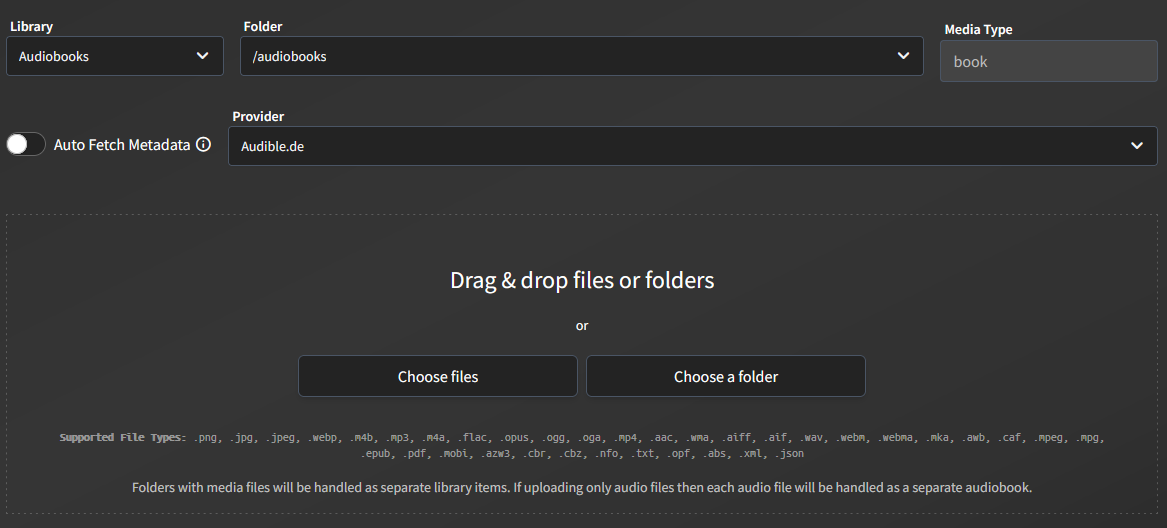Click the chevron arrow in Provider dropdown
The height and width of the screenshot is (528, 1167).
pos(1137,146)
